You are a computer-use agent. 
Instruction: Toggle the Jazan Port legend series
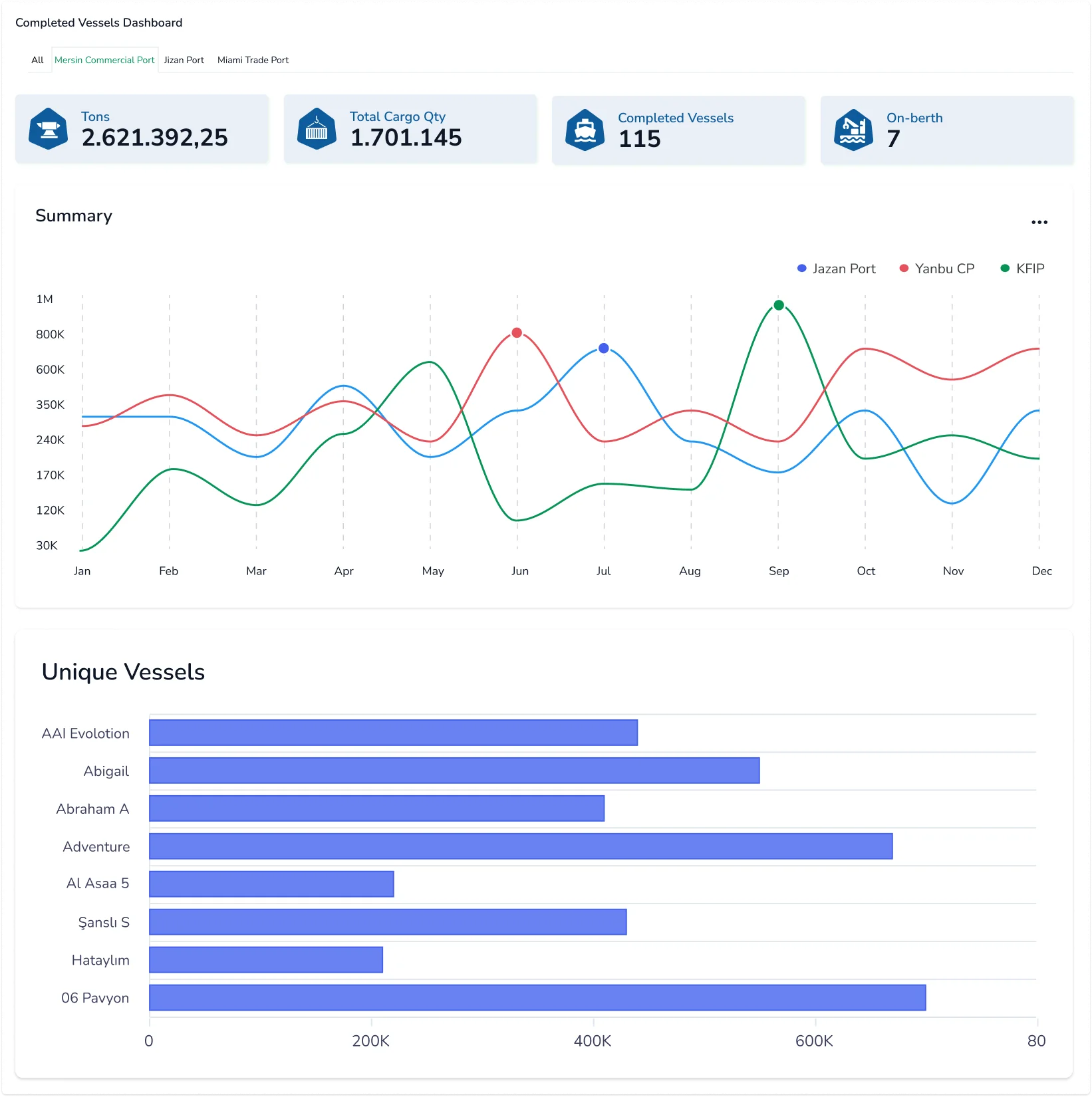click(836, 269)
